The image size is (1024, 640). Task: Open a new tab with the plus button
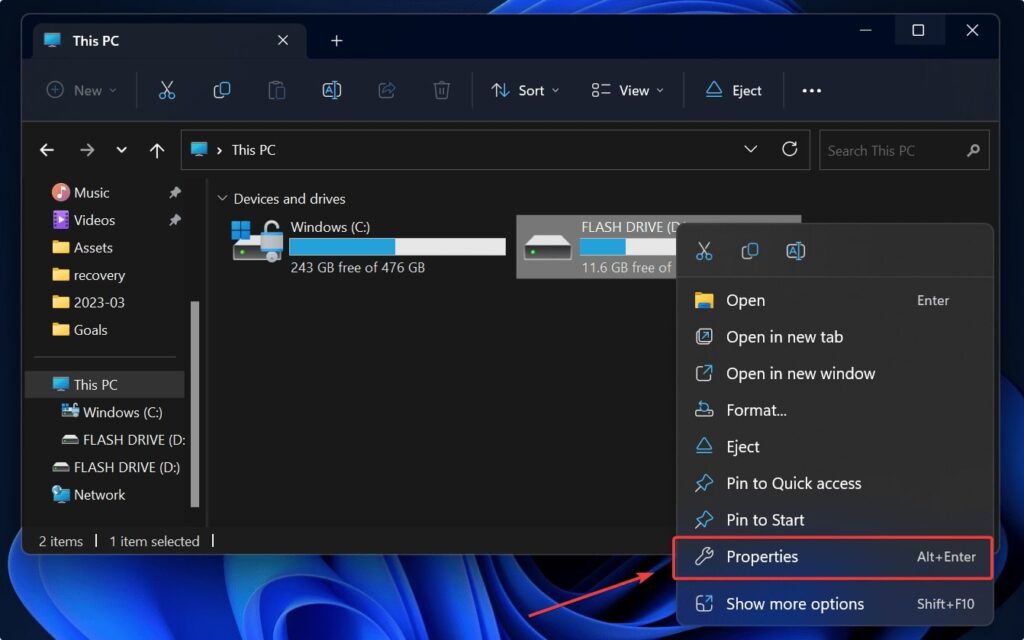coord(336,40)
